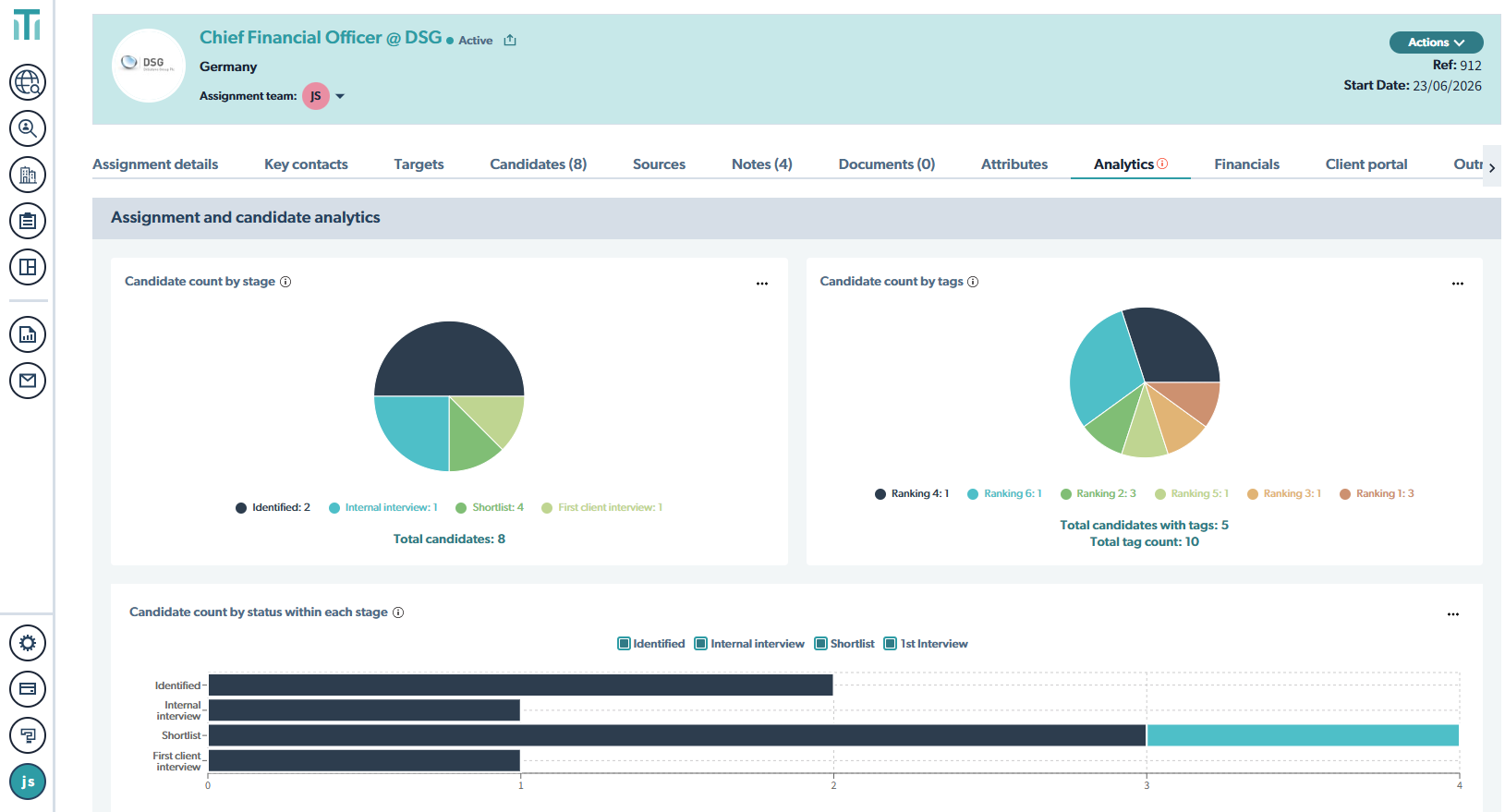Expand the Actions dropdown button
Image resolution: width=1505 pixels, height=812 pixels.
point(1436,42)
